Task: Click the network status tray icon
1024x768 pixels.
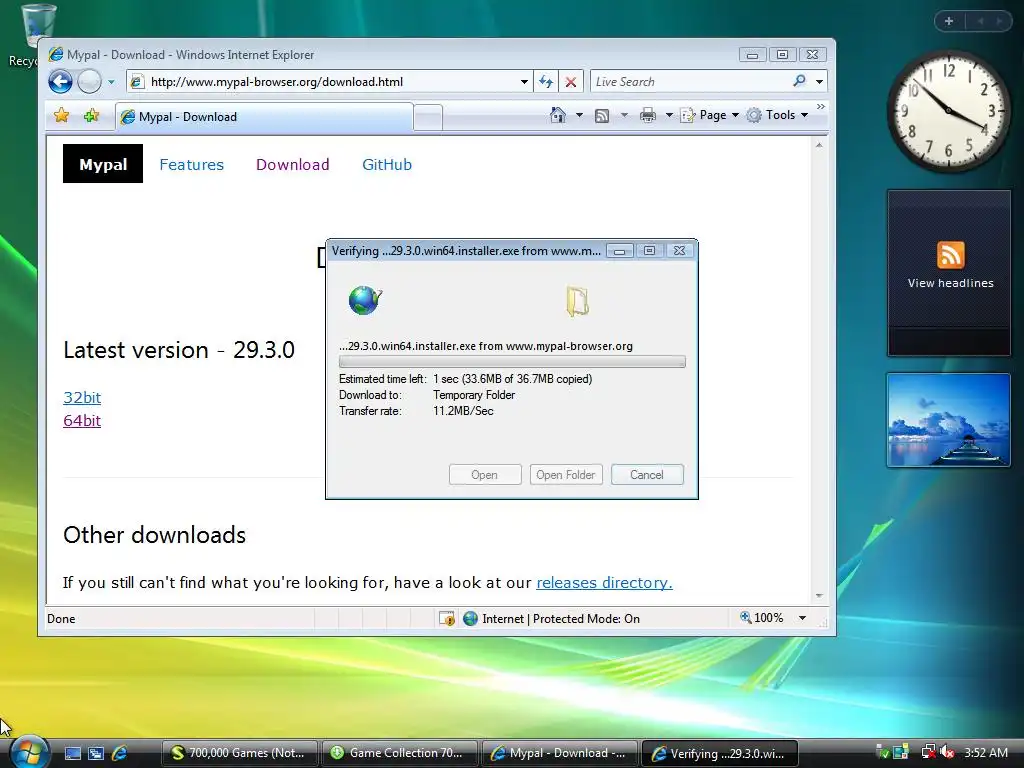Action: (x=928, y=752)
